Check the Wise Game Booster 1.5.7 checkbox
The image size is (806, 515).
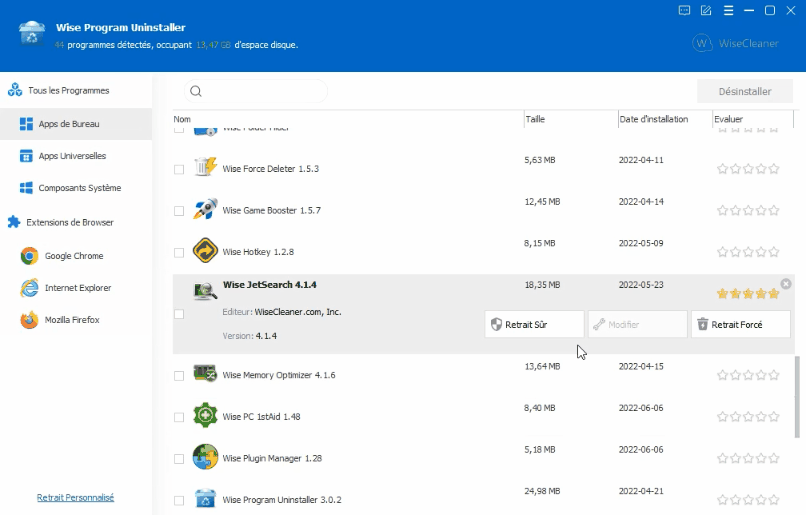(x=179, y=211)
